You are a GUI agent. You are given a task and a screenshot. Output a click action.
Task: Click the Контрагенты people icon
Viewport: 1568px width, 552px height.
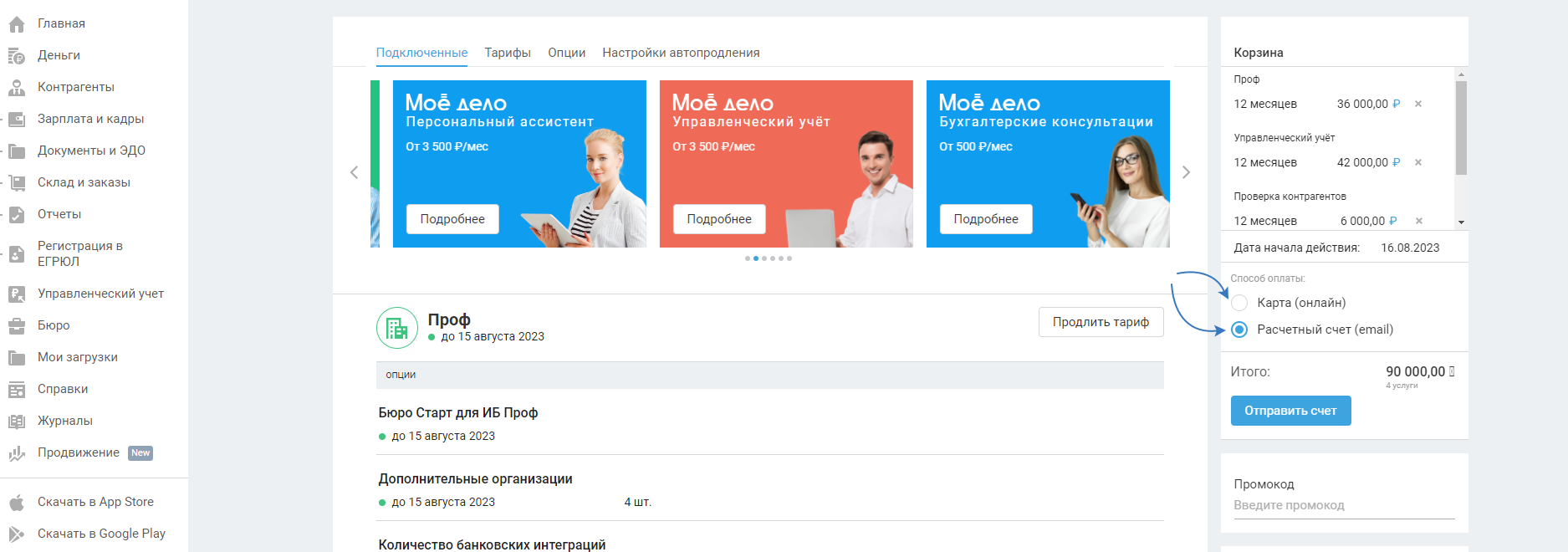[x=17, y=88]
